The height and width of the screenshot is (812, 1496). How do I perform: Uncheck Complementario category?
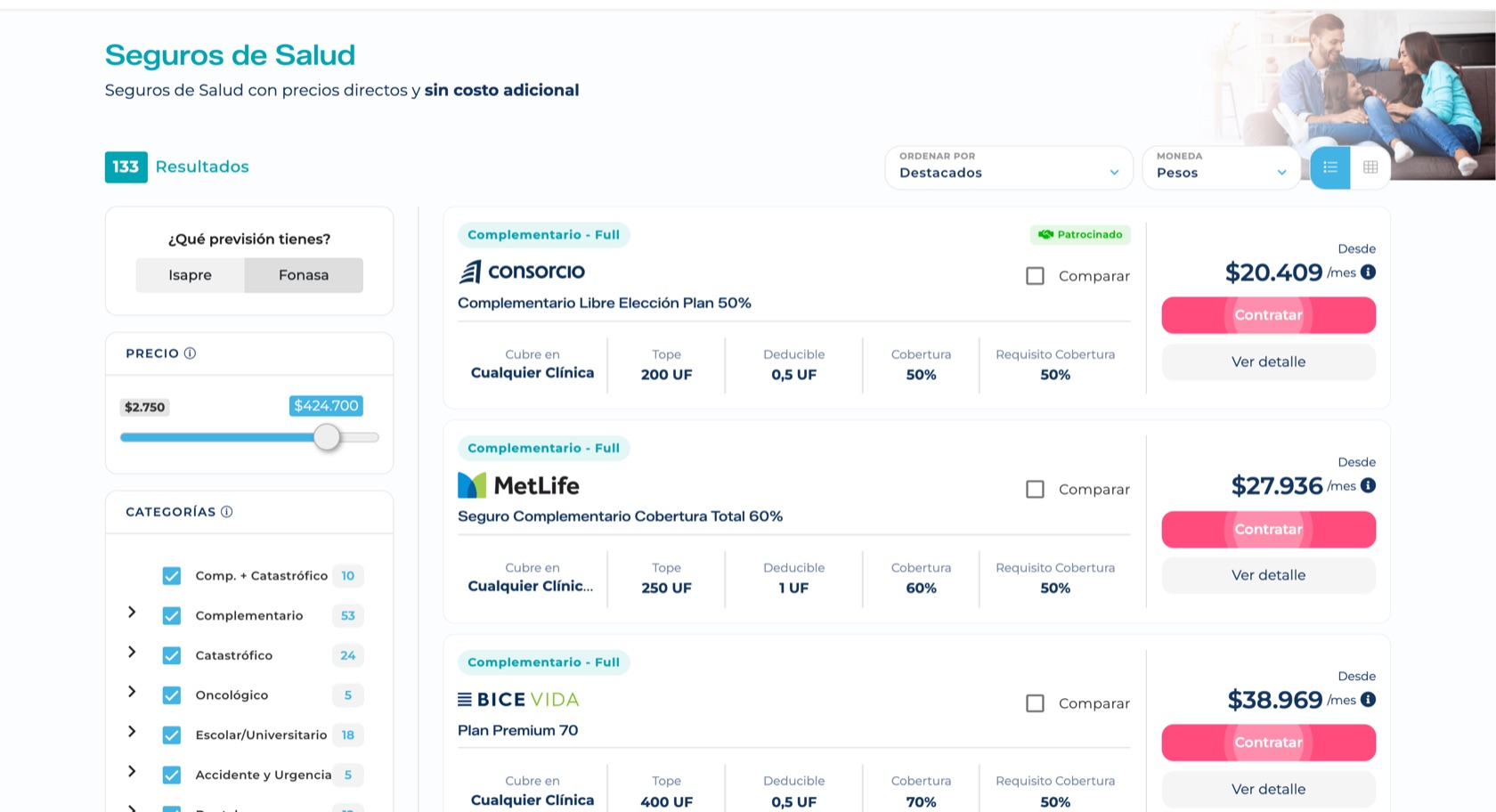[172, 616]
